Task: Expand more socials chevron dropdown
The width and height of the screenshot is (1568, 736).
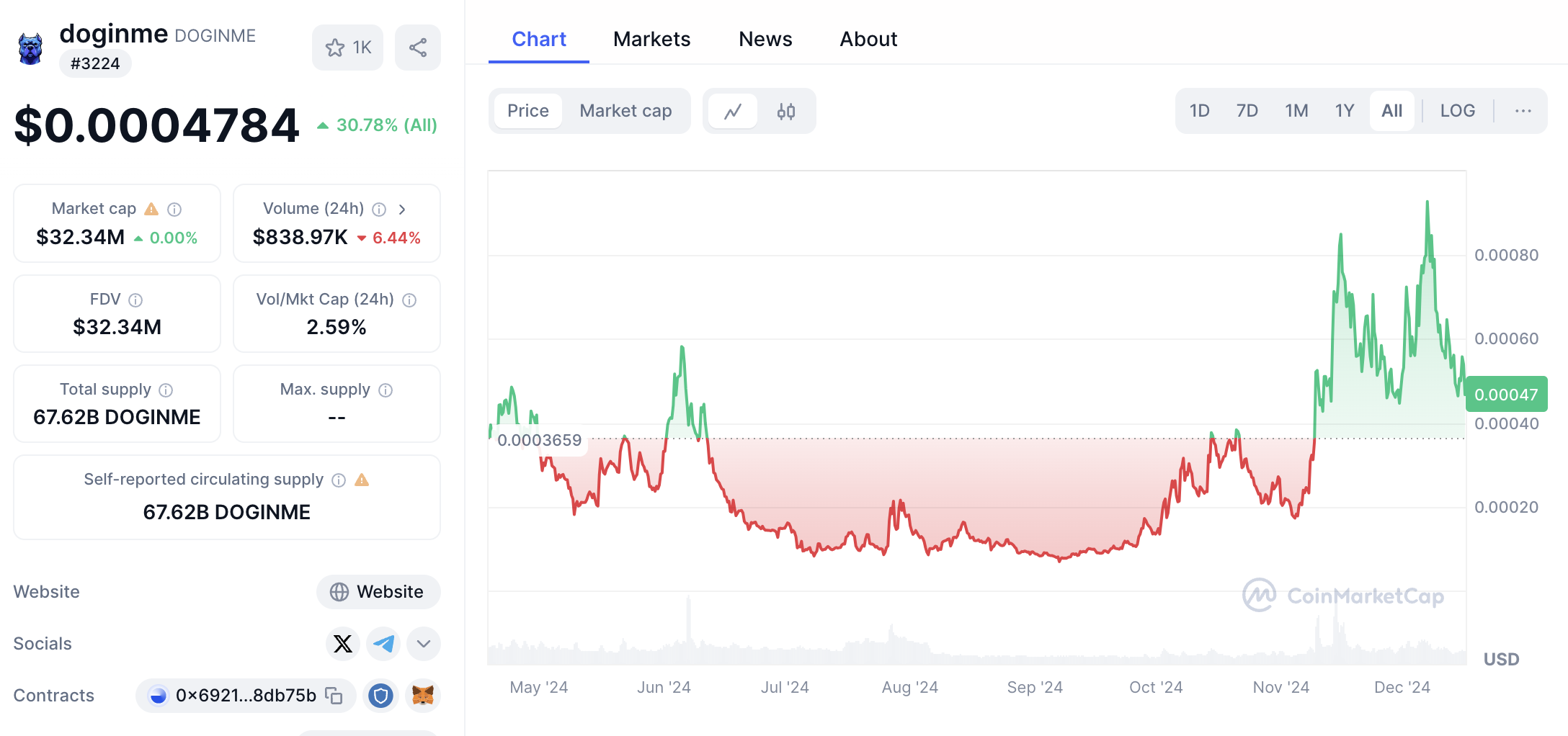Action: click(x=424, y=644)
